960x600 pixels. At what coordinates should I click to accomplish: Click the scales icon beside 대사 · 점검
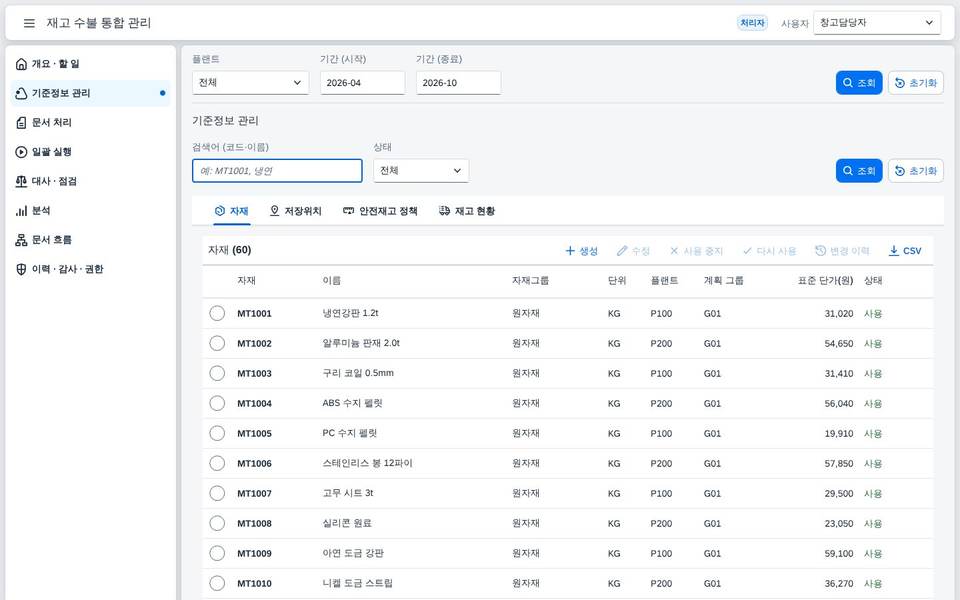[21, 181]
